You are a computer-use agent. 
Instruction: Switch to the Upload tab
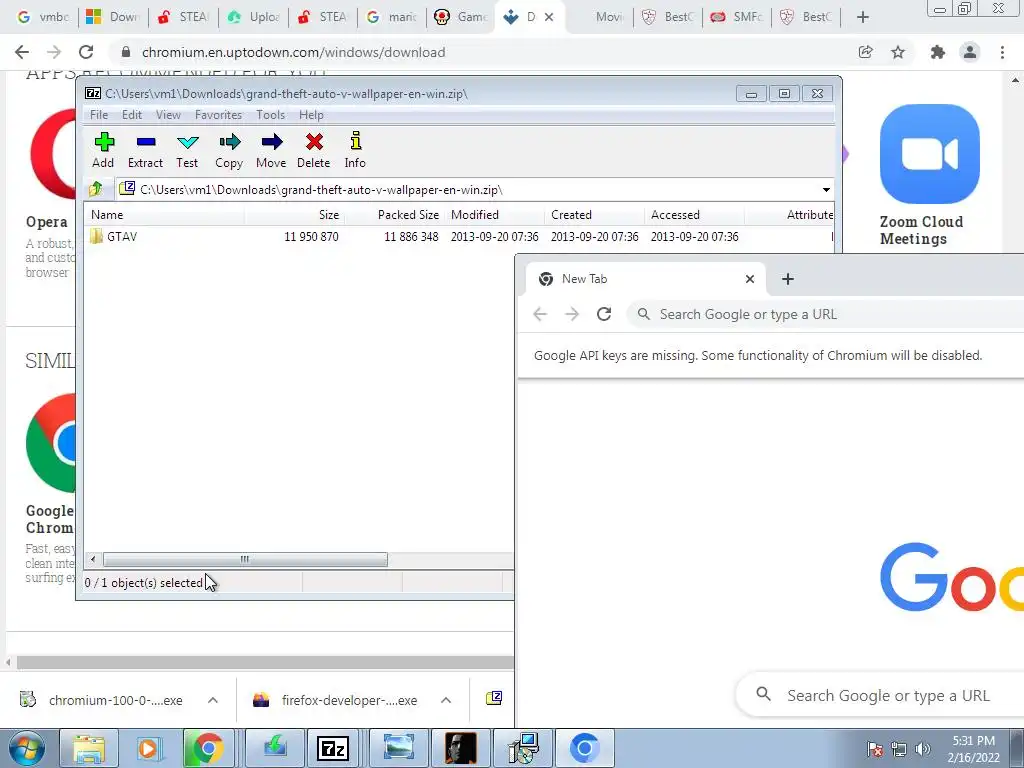point(253,17)
